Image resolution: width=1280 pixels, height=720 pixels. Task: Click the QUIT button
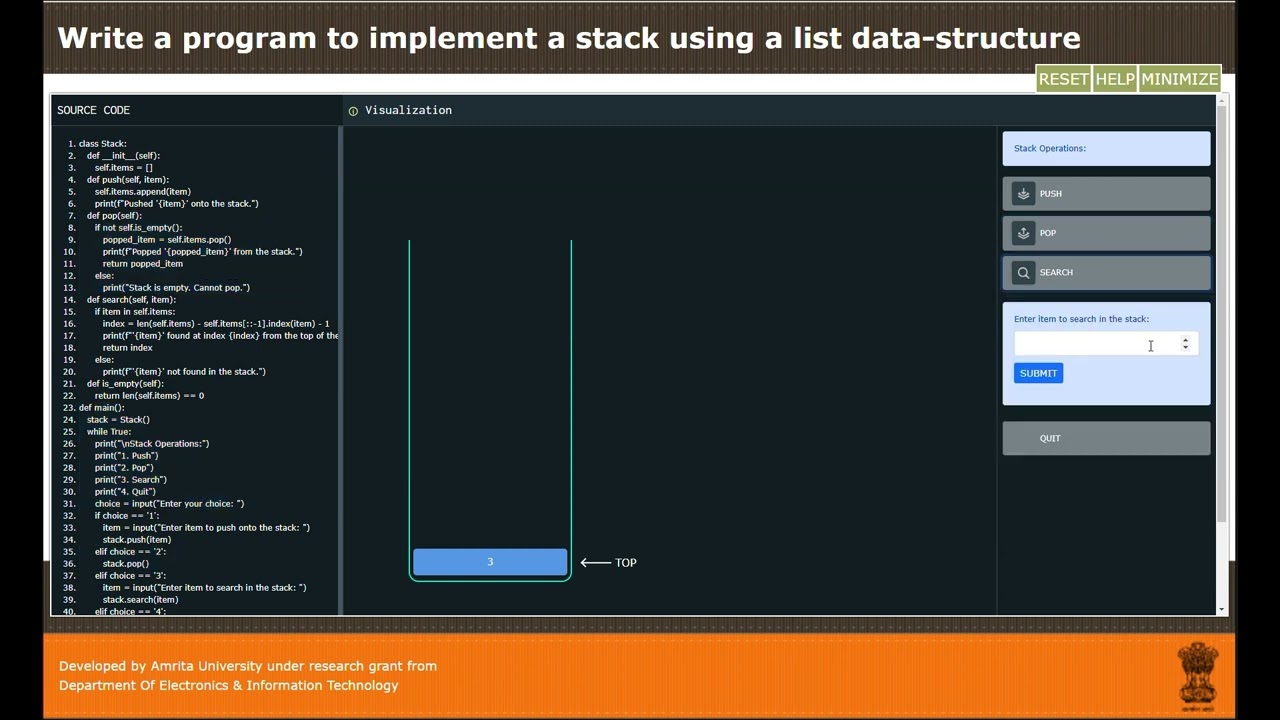(1106, 438)
